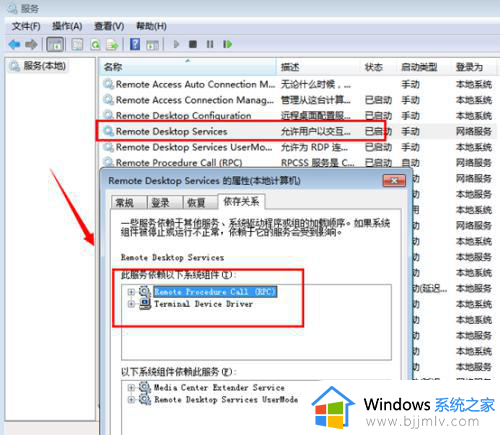The width and height of the screenshot is (500, 435).
Task: Close the Remote Desktop Services properties dialog
Action: [394, 181]
